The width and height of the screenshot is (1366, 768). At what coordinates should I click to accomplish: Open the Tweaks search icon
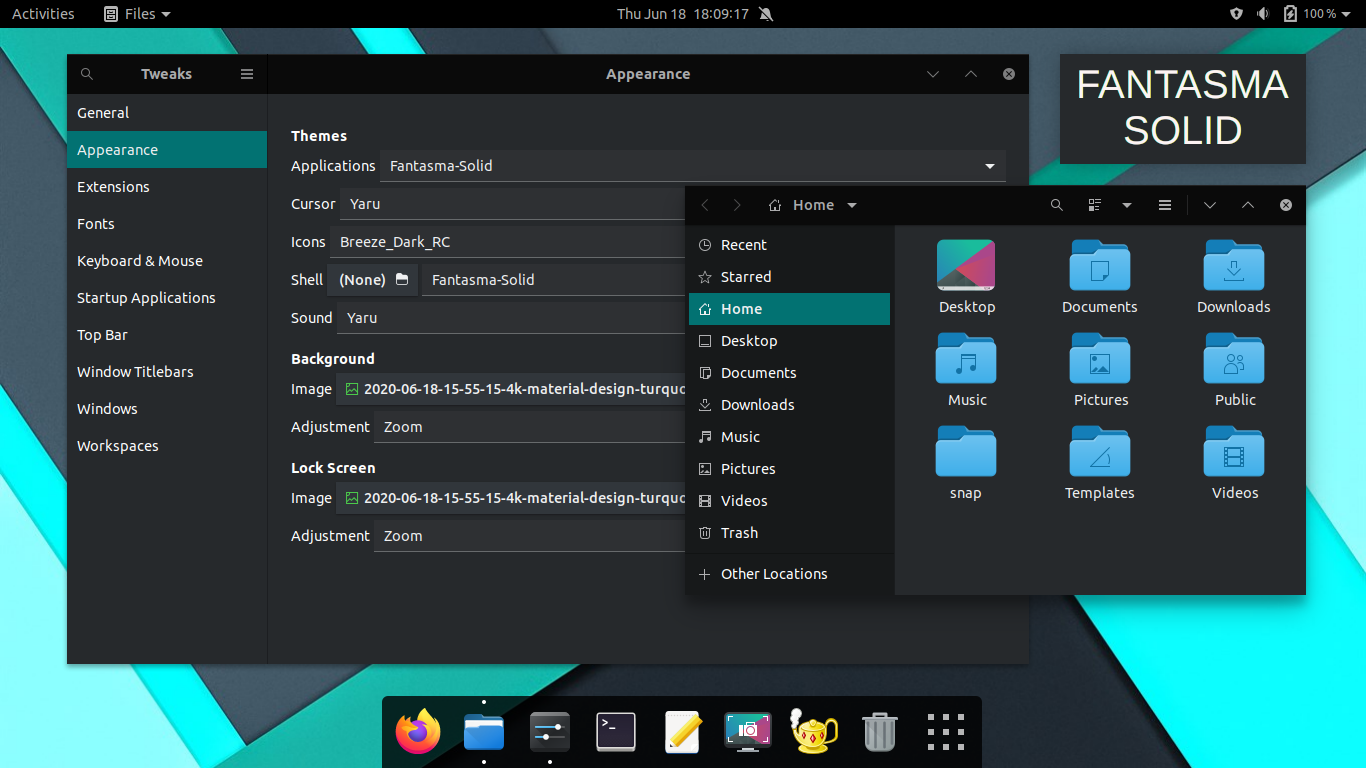coord(87,74)
